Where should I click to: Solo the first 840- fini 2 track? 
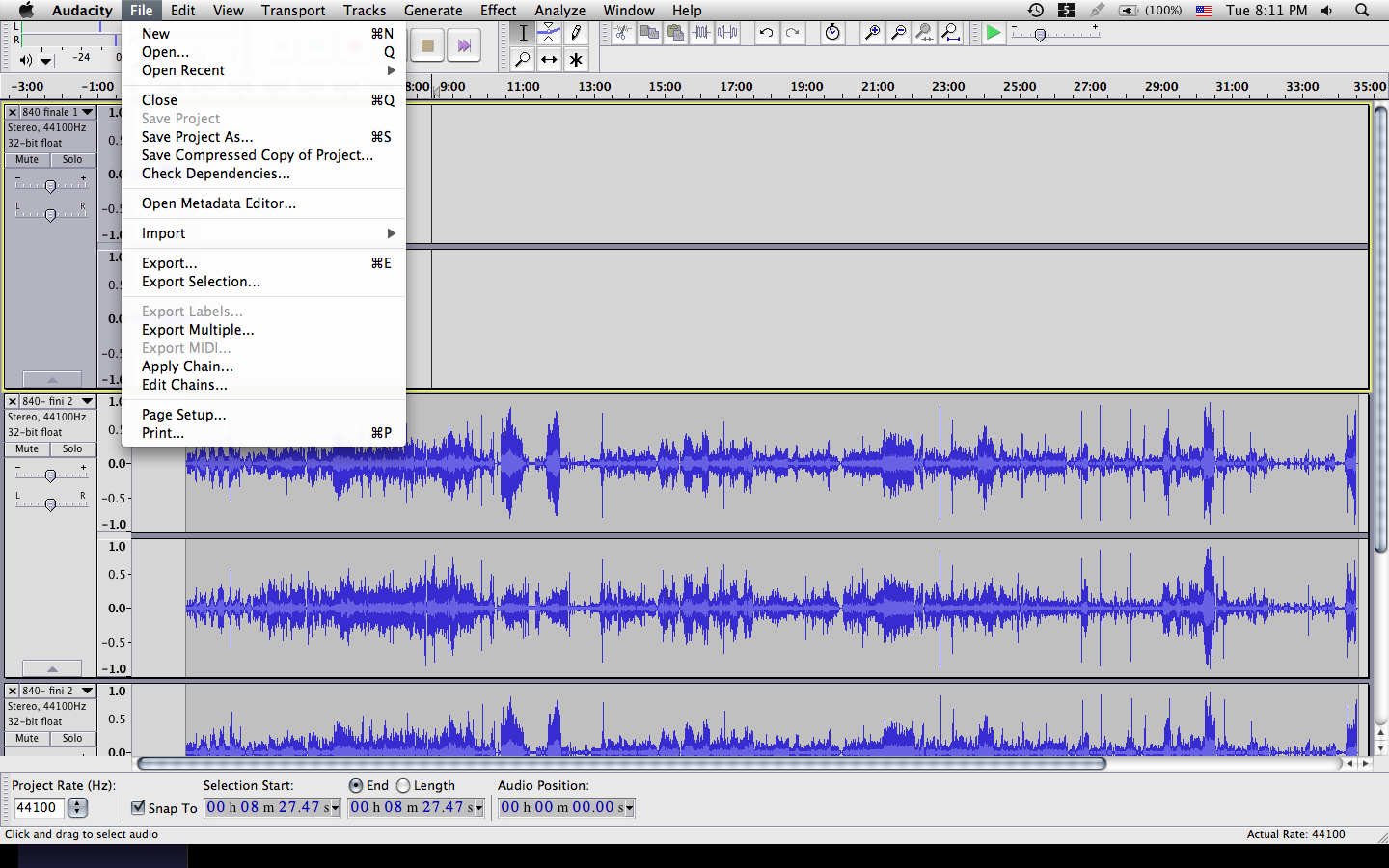tap(72, 449)
